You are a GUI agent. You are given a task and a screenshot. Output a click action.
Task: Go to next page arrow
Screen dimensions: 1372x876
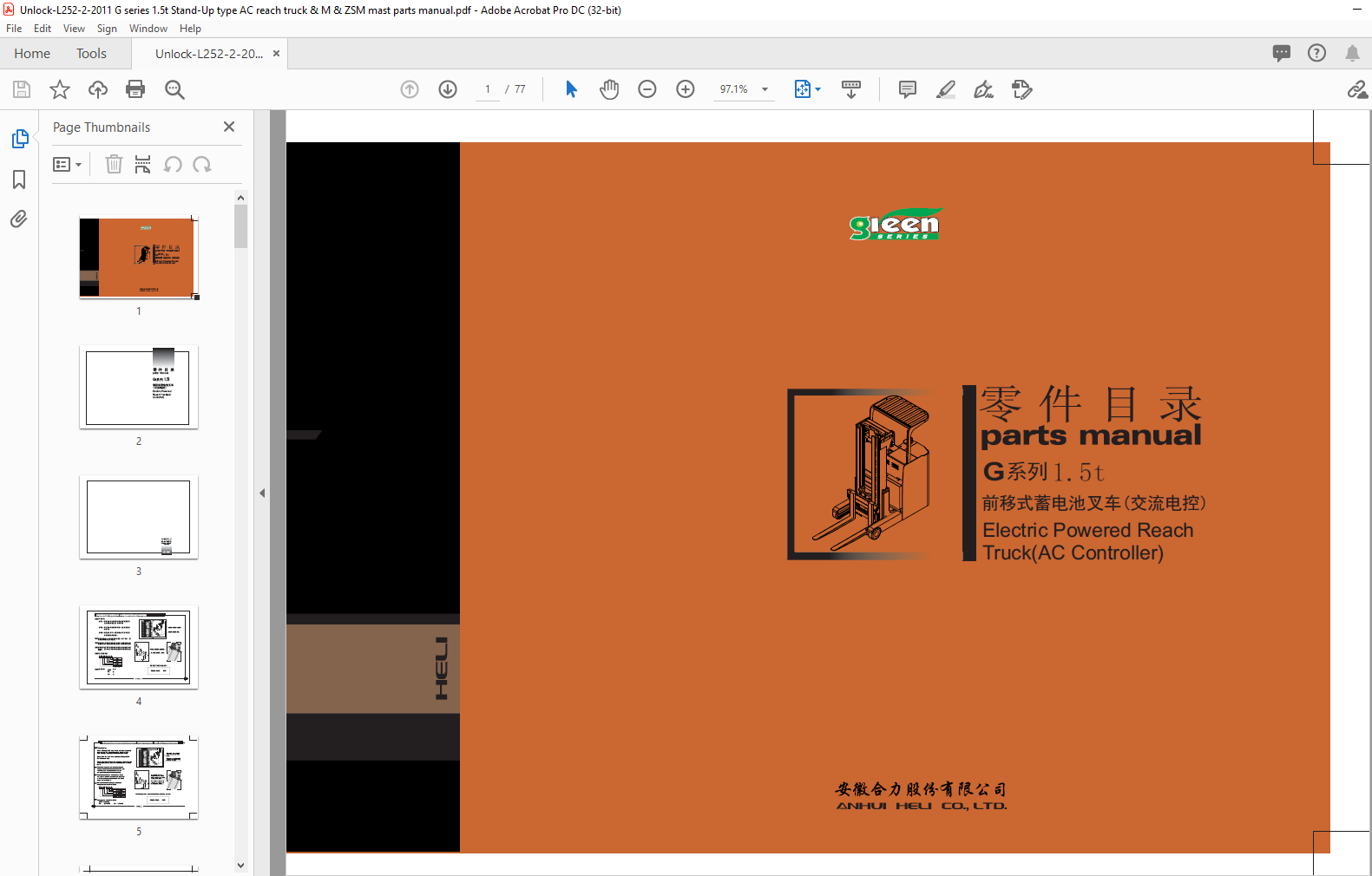click(448, 89)
